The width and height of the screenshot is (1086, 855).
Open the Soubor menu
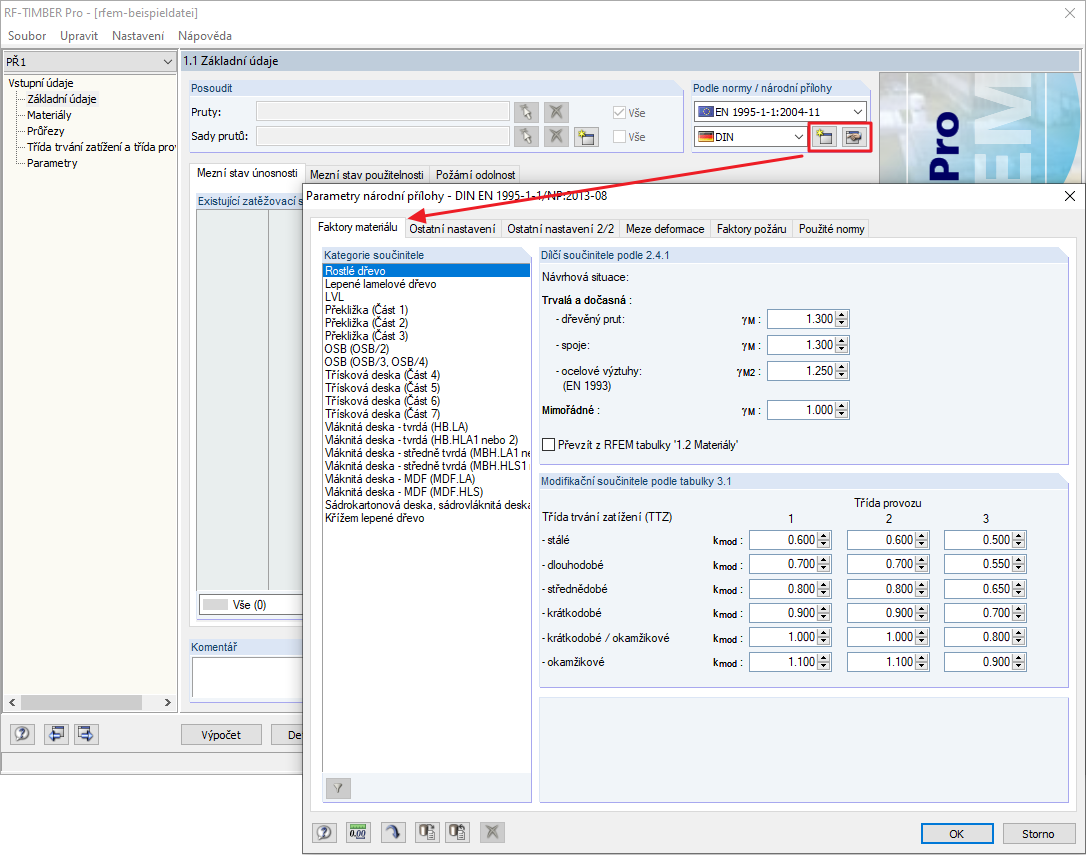click(x=27, y=36)
